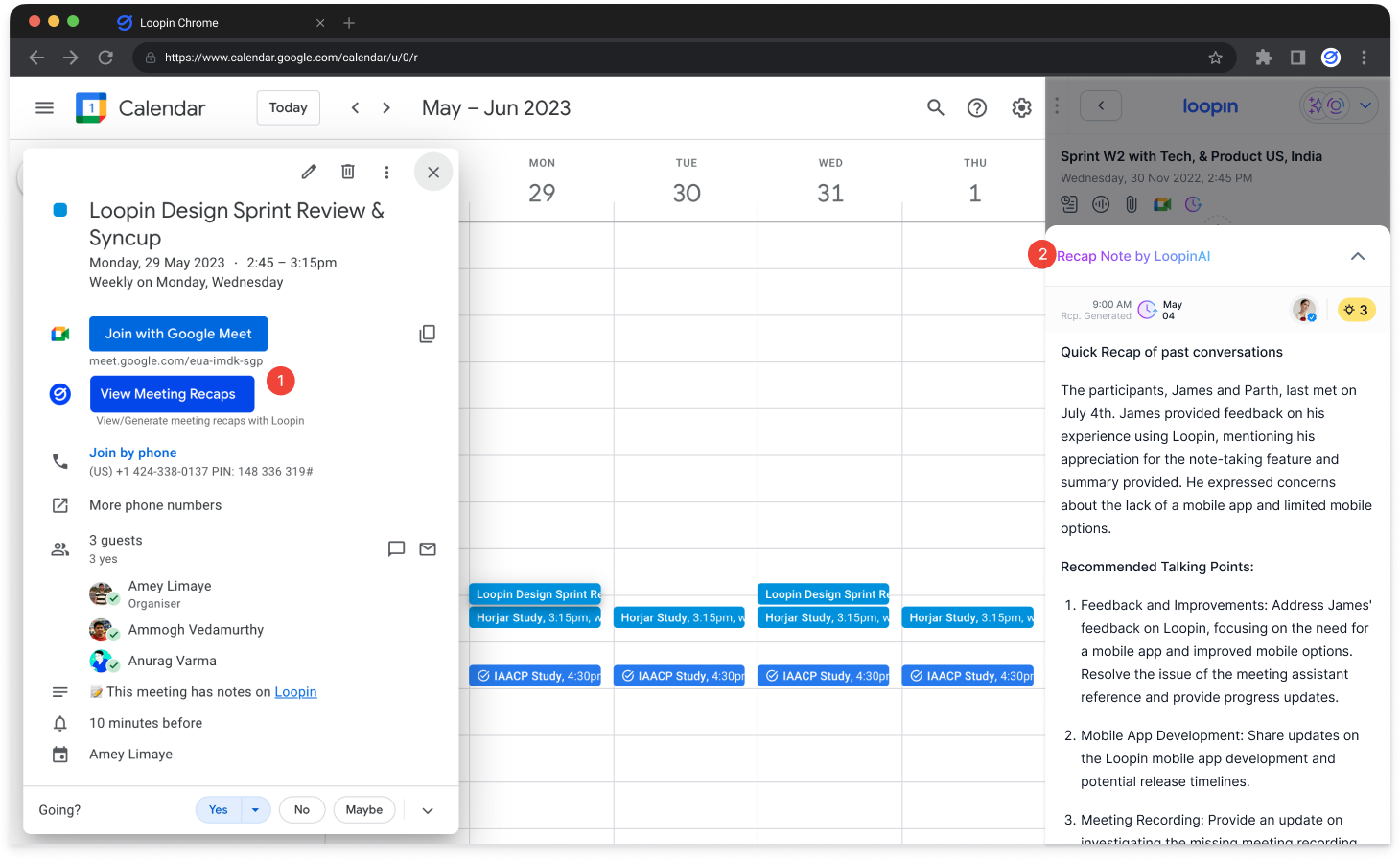The width and height of the screenshot is (1400, 860).
Task: Go forward in browser history
Action: point(71,58)
